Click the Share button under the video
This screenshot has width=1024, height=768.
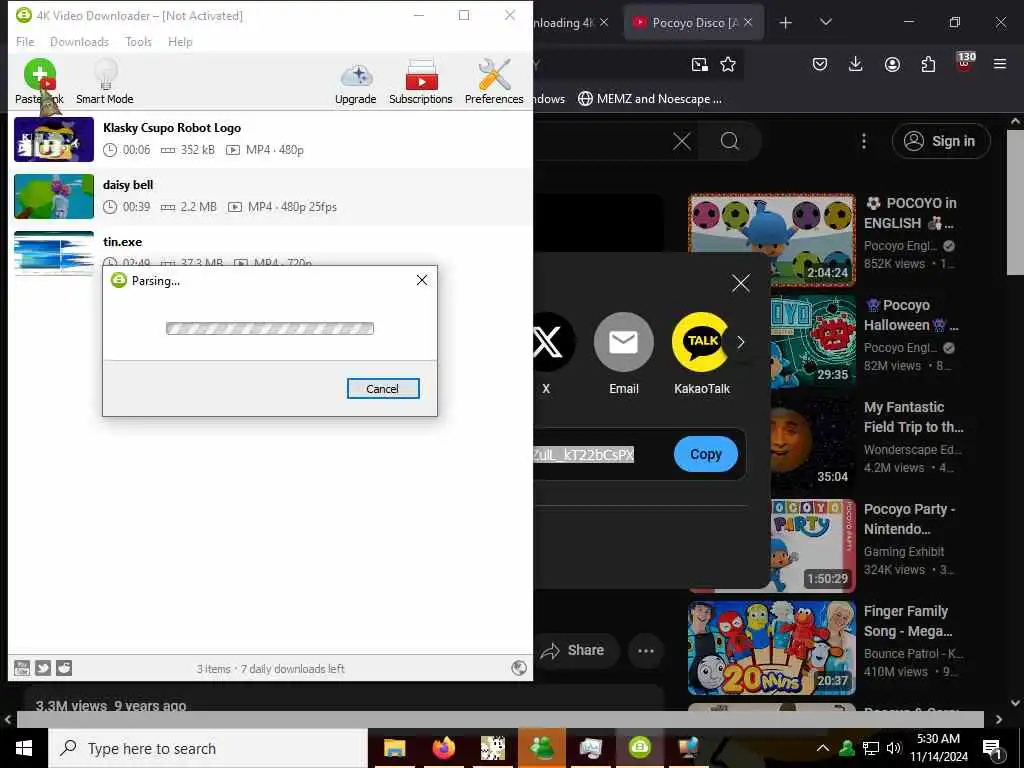click(x=577, y=650)
